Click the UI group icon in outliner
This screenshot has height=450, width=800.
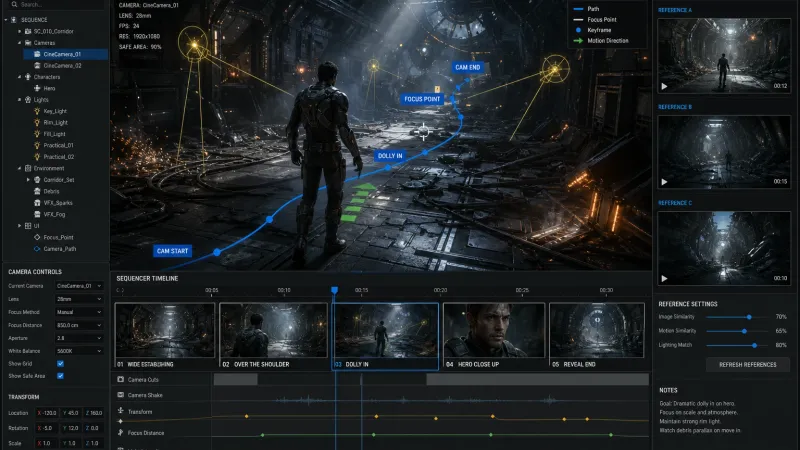(28, 226)
